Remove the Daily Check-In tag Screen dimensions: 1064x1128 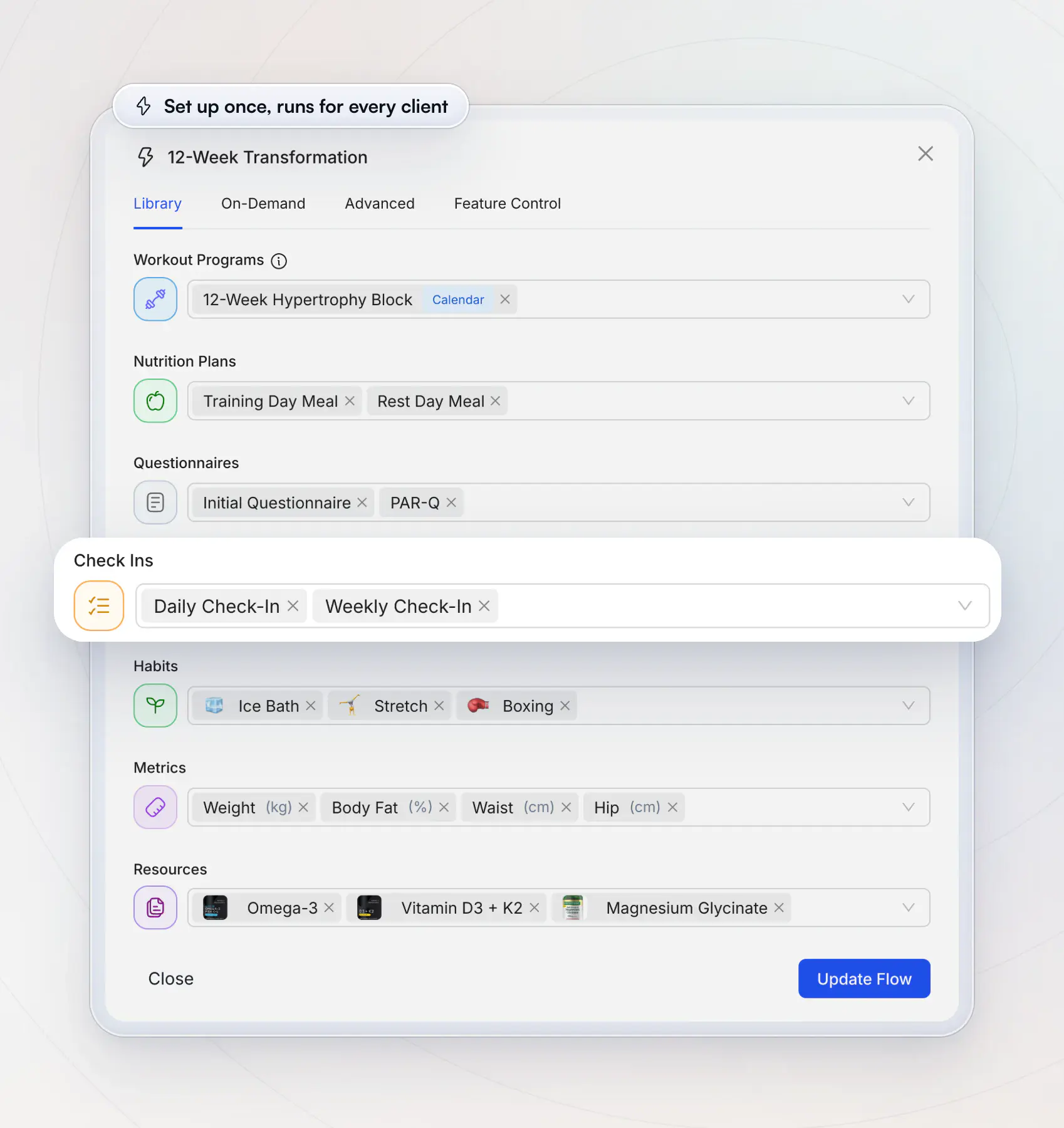click(x=293, y=606)
